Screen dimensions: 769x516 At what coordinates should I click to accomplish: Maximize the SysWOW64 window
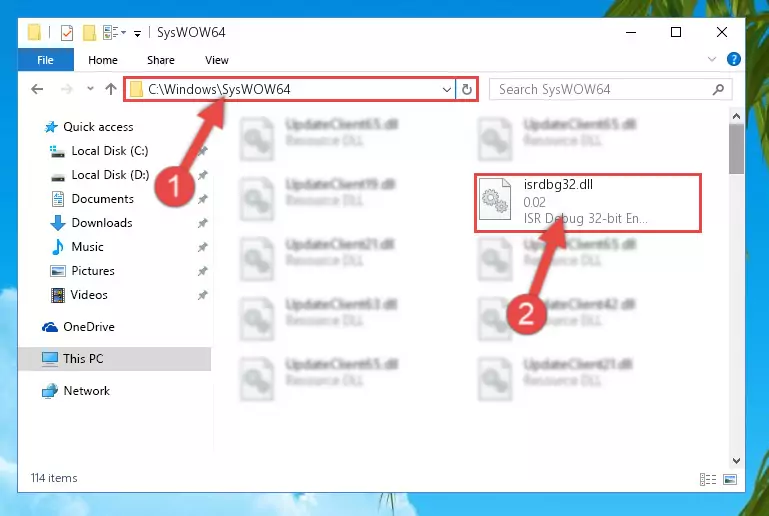(676, 32)
